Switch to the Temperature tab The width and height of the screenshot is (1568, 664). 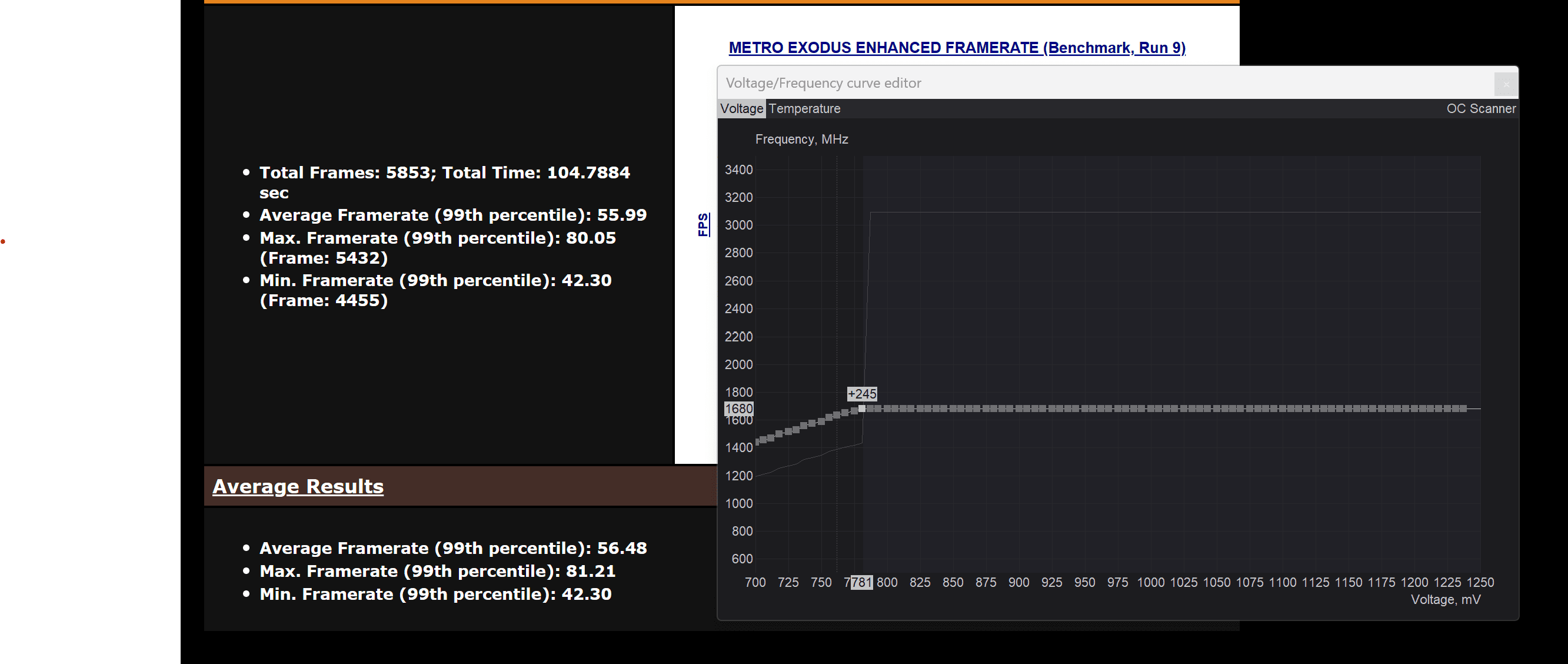[804, 108]
